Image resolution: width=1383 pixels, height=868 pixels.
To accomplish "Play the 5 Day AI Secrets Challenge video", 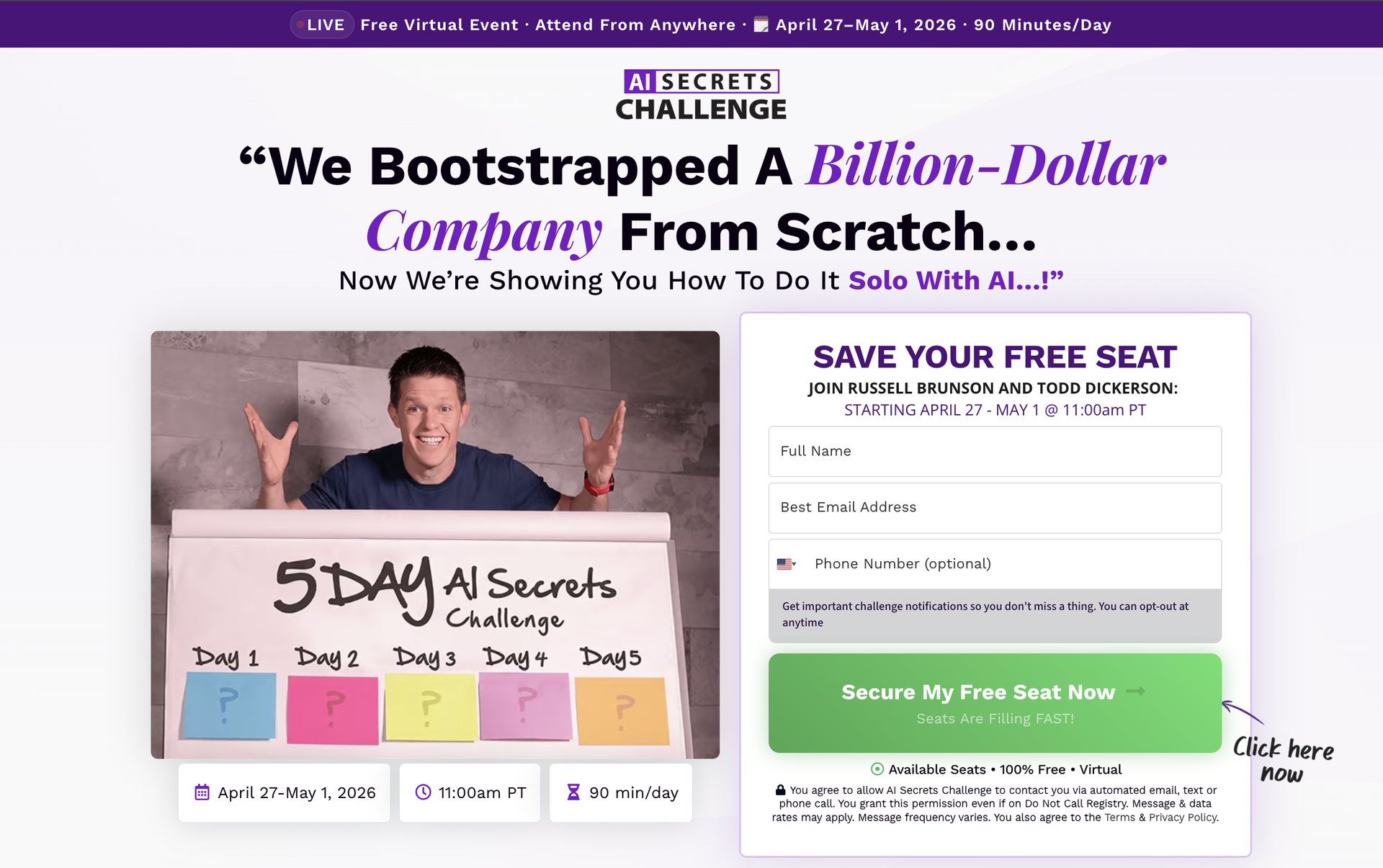I will point(435,545).
